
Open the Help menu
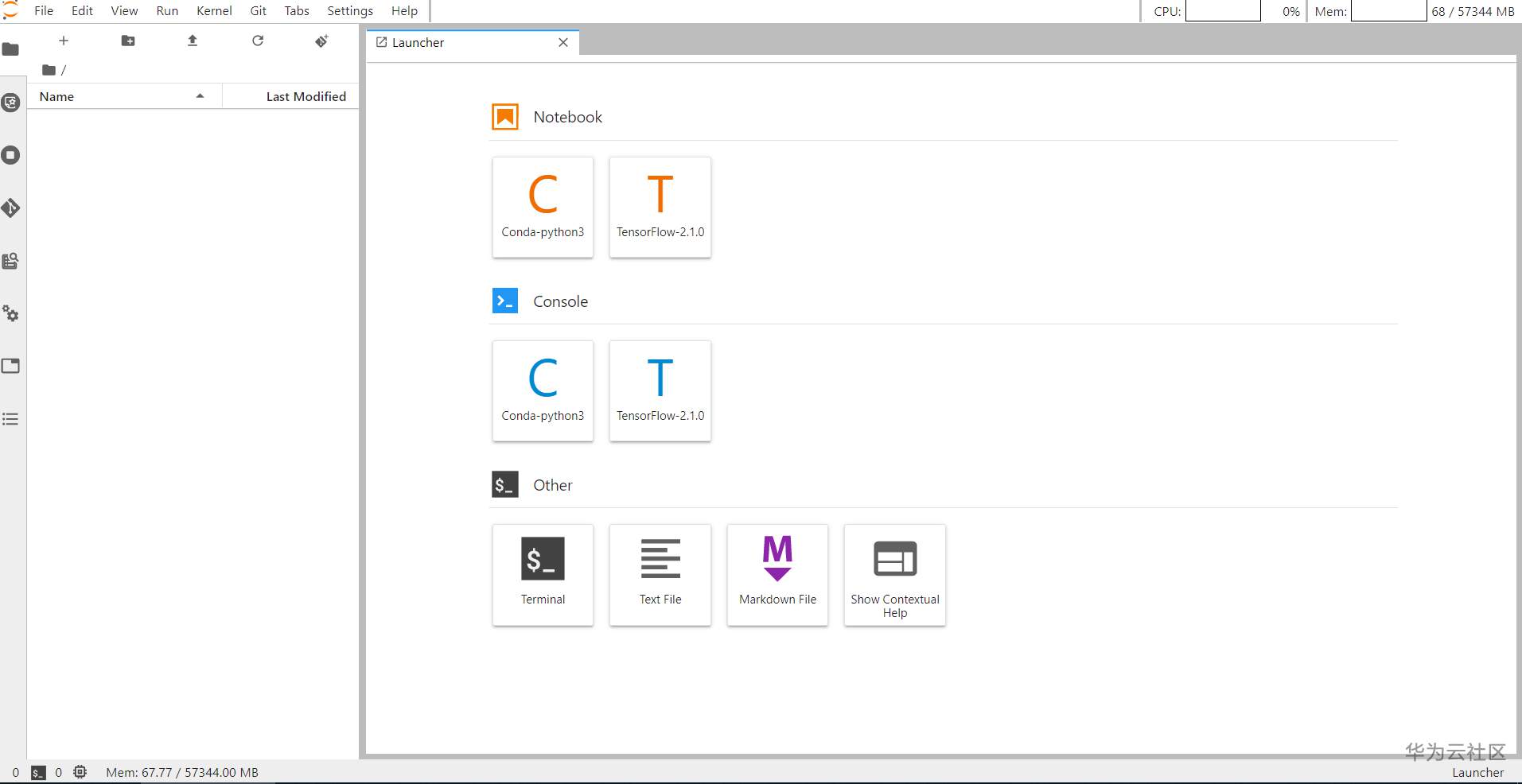(404, 11)
